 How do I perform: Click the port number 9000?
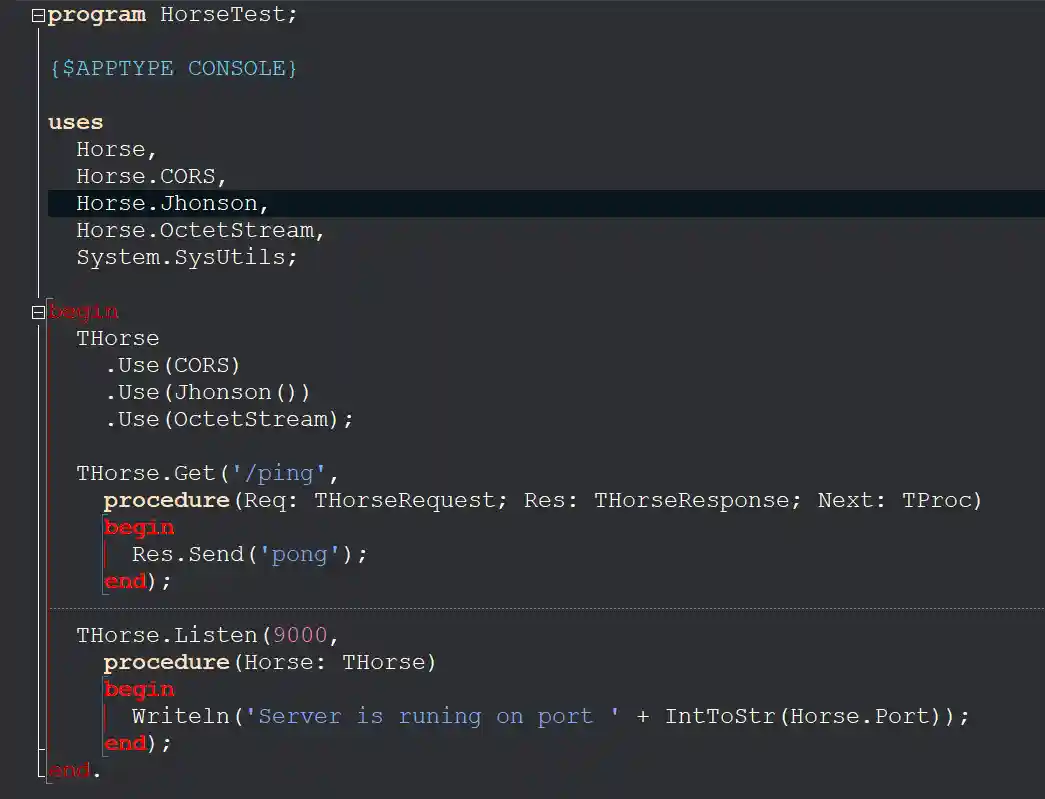point(302,635)
